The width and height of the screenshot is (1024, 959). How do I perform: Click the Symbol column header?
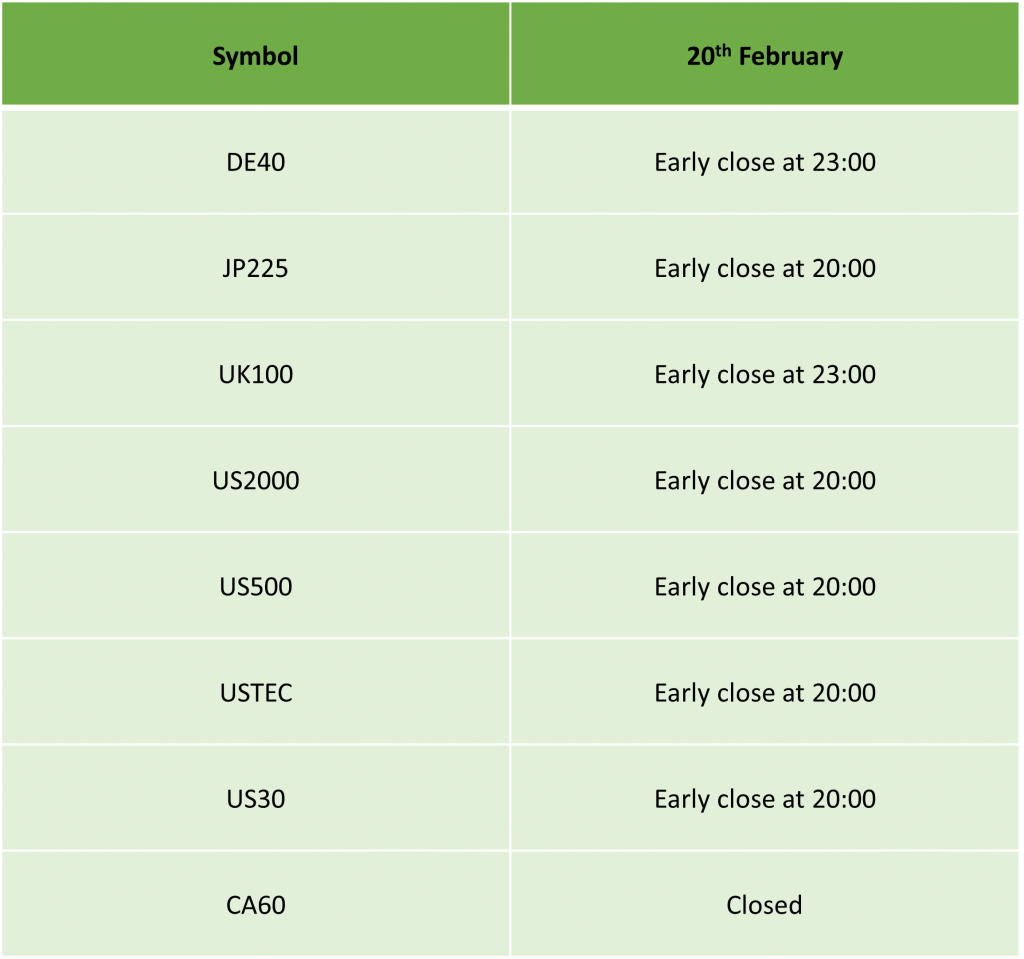[x=255, y=56]
